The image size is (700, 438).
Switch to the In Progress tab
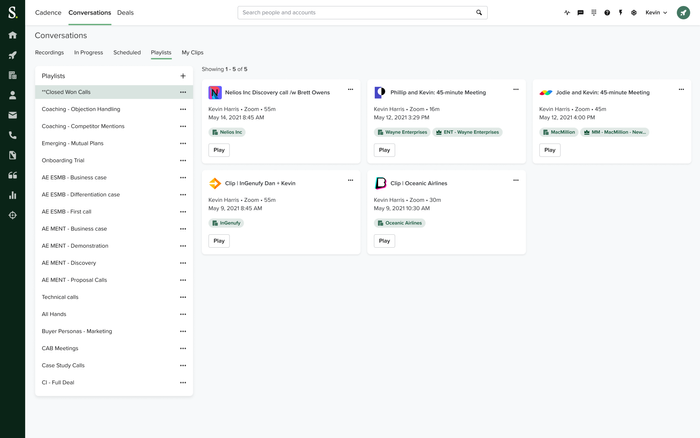click(x=88, y=52)
